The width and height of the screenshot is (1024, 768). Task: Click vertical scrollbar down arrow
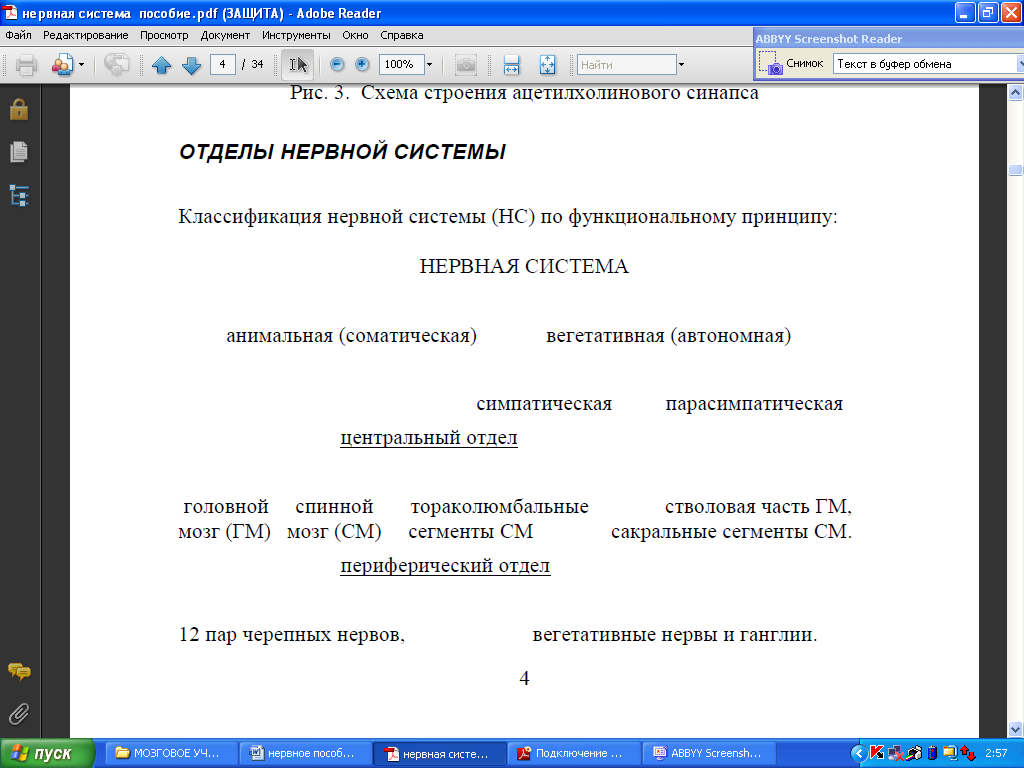tap(1015, 729)
